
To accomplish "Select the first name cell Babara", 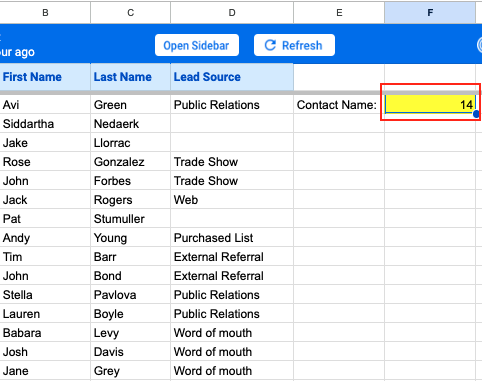I will 45,333.
